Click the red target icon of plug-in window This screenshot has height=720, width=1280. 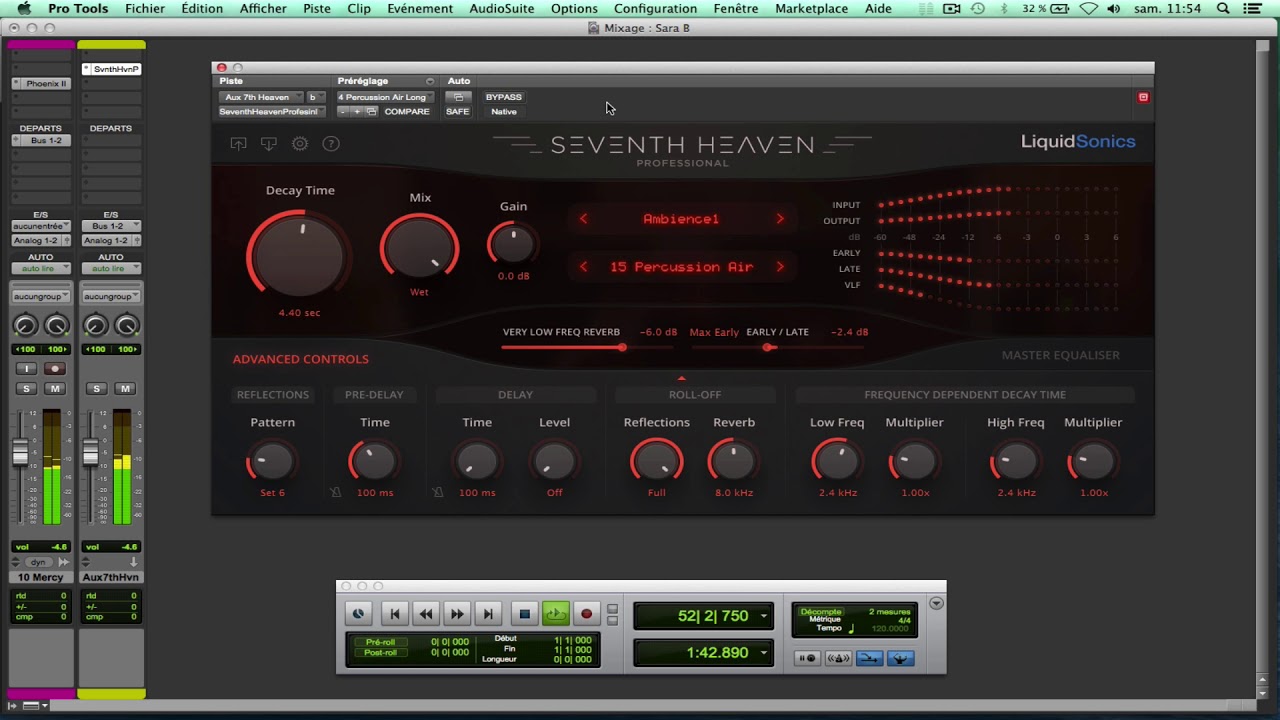coord(1143,97)
